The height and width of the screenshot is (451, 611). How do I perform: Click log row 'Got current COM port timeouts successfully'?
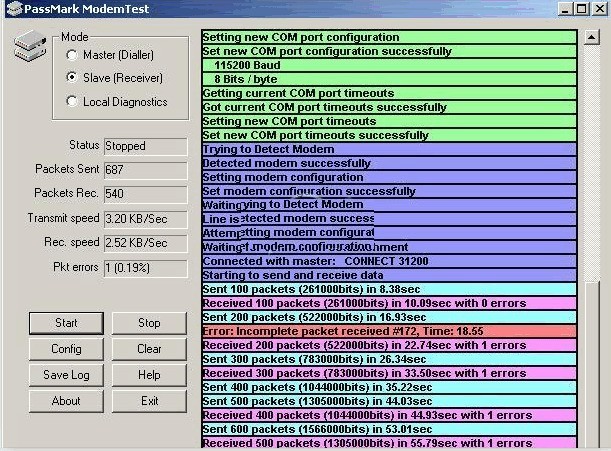(x=389, y=108)
